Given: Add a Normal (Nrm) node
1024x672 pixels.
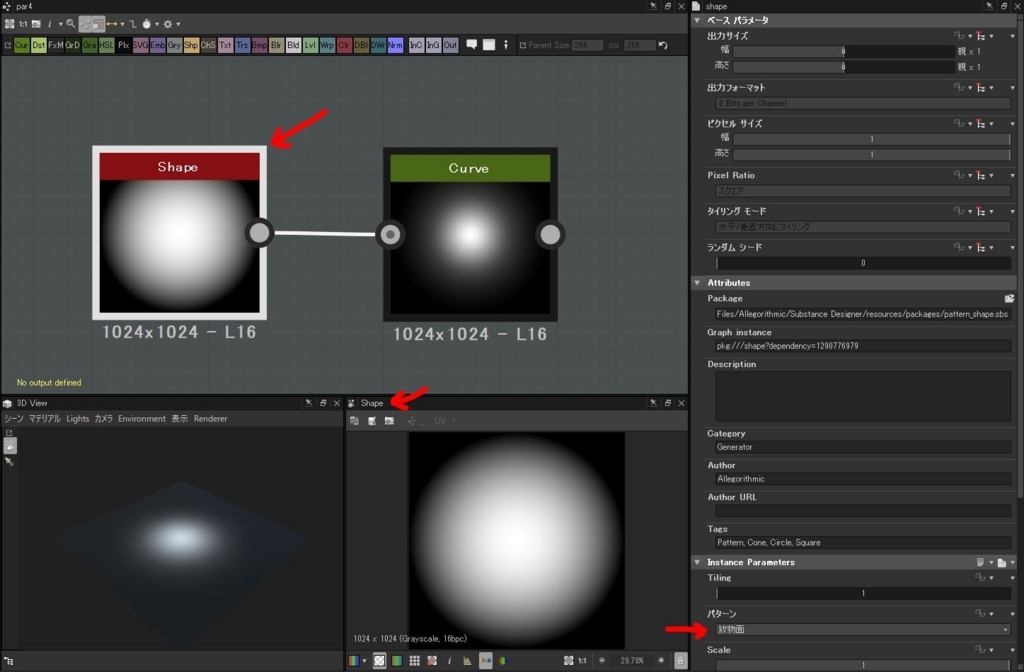Looking at the screenshot, I should [395, 45].
